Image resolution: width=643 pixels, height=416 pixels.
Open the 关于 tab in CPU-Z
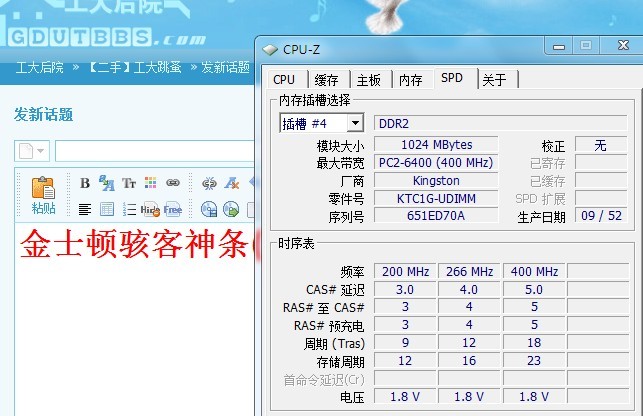click(495, 80)
